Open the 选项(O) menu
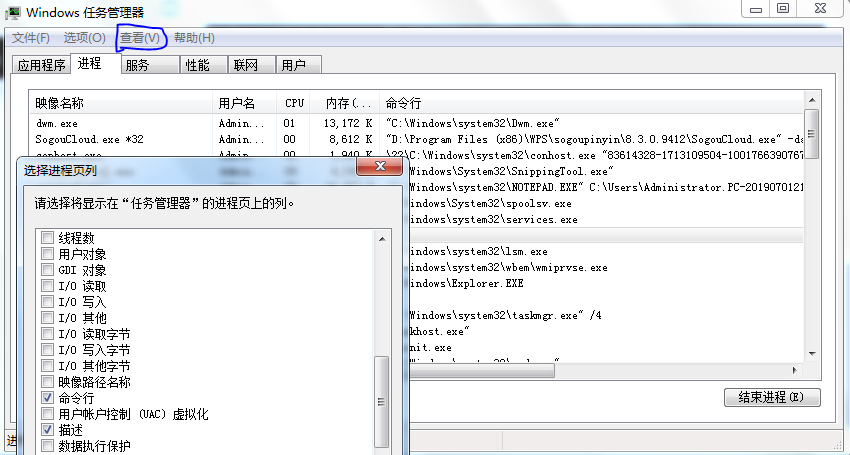 85,38
